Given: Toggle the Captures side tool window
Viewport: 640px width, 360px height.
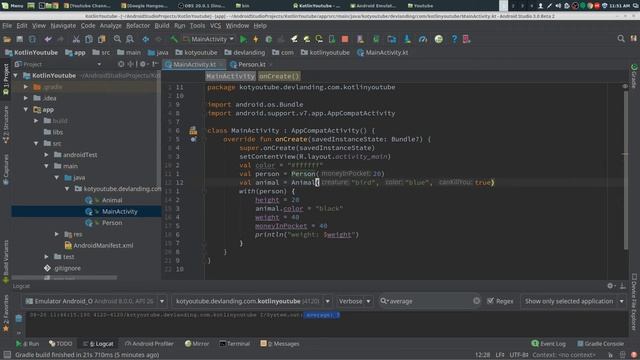Looking at the screenshot, I should click(x=6, y=169).
